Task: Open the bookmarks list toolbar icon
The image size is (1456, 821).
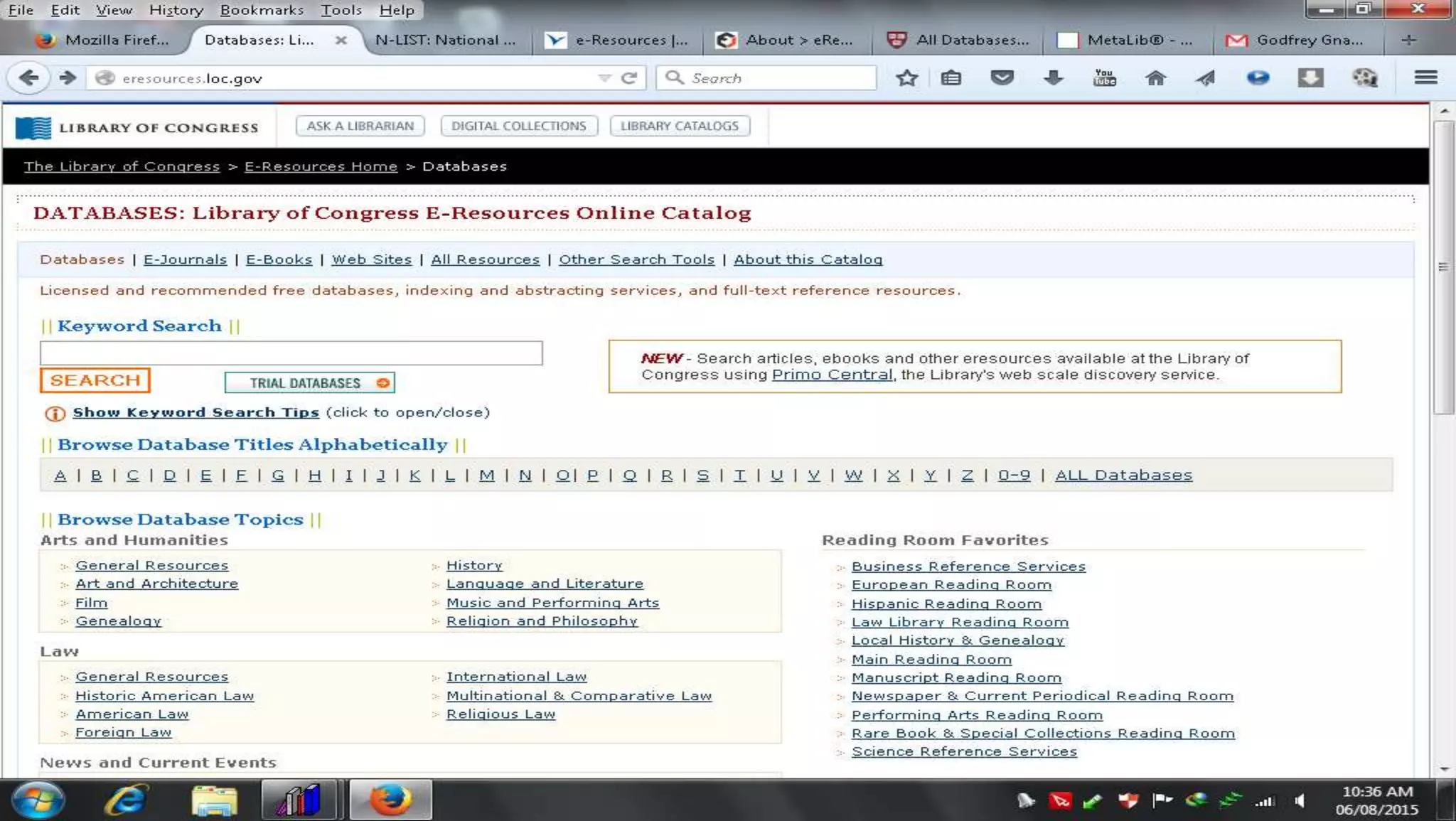Action: [x=951, y=78]
